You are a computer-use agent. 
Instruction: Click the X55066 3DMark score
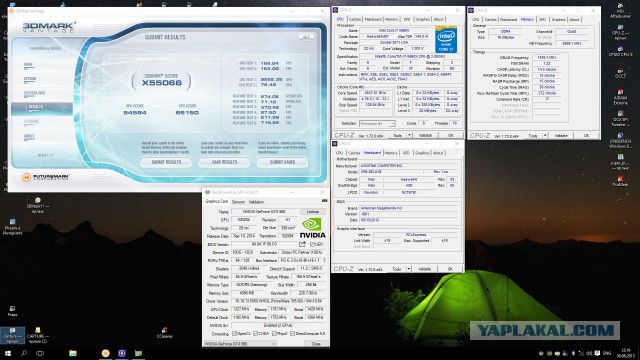coord(161,83)
